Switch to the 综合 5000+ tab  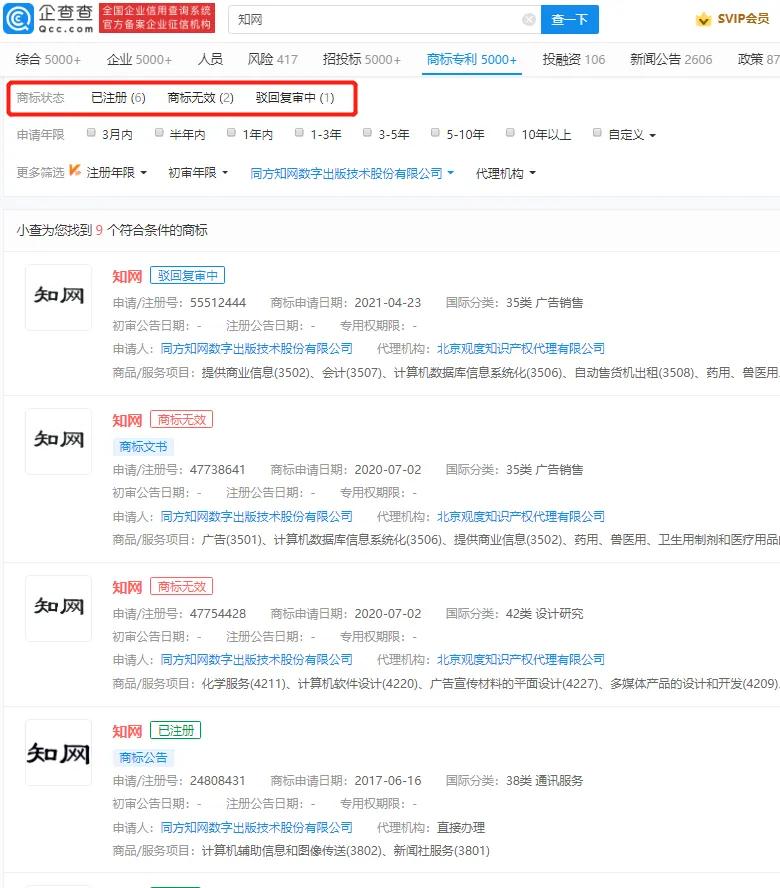48,59
